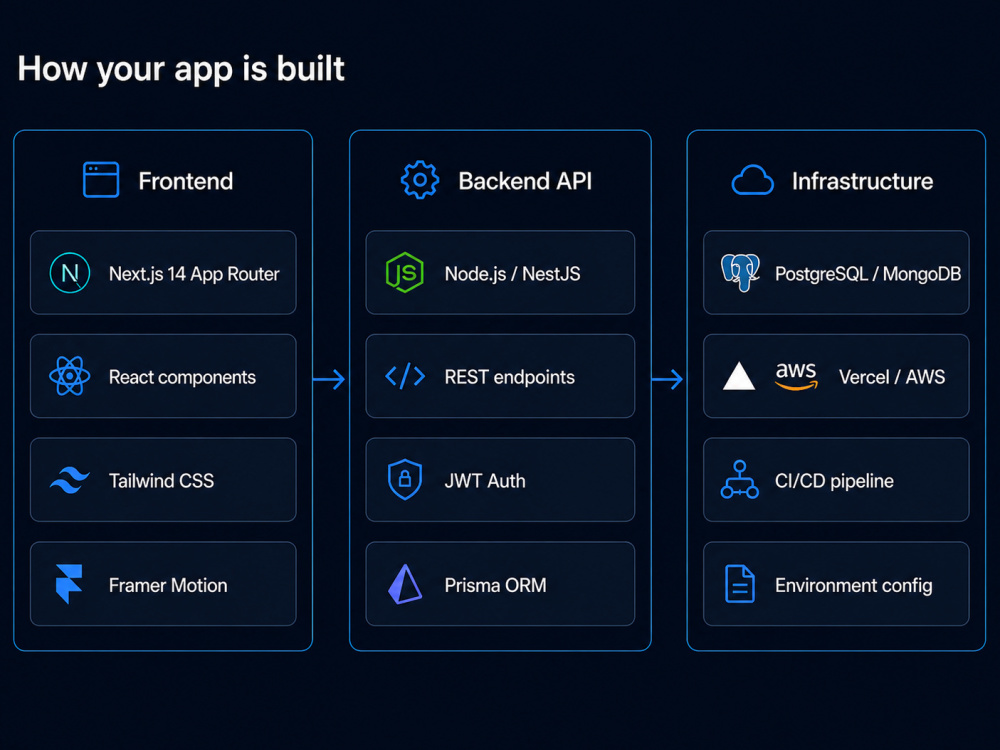
Task: Click the CI/CD pipeline node diagram icon
Action: 740,480
